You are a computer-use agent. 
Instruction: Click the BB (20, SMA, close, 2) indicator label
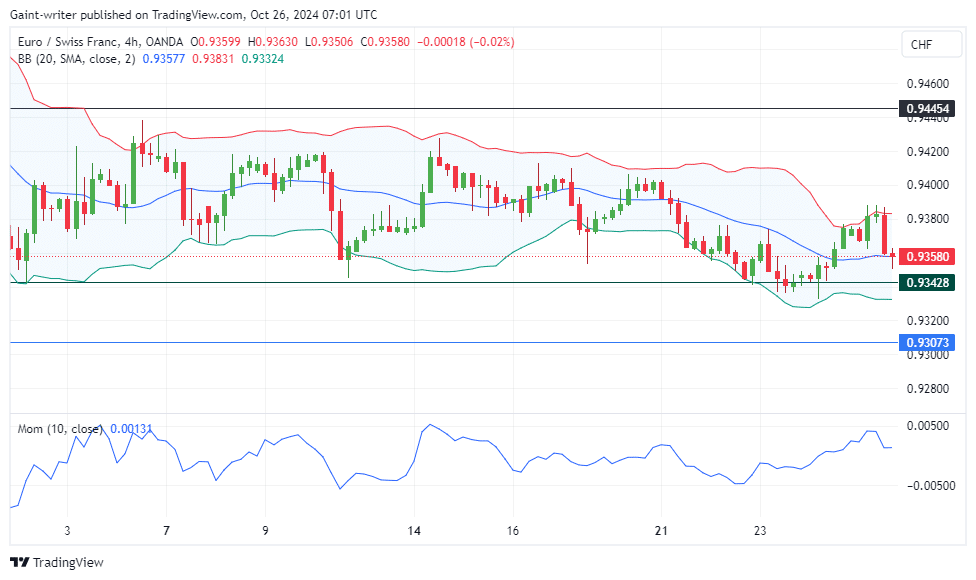pos(77,58)
